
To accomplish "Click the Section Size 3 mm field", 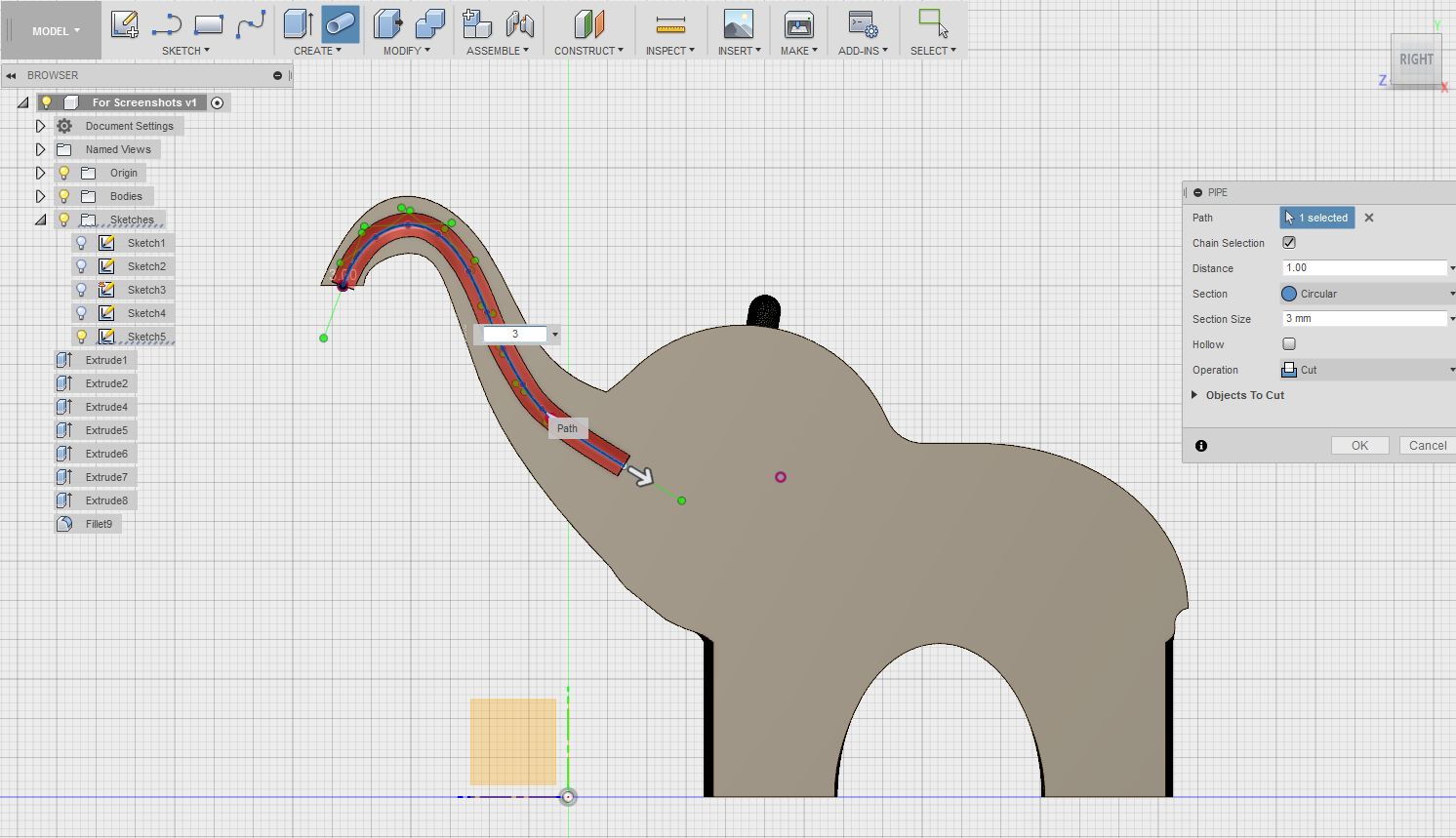I will tap(1364, 318).
